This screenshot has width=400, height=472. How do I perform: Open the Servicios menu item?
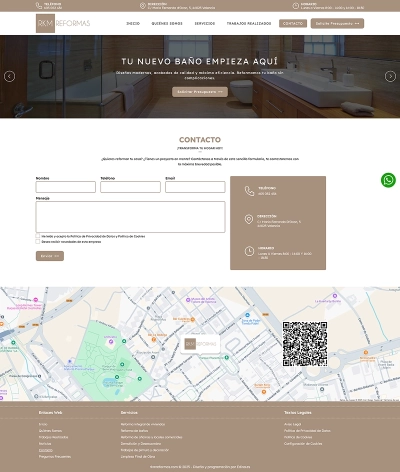[205, 23]
